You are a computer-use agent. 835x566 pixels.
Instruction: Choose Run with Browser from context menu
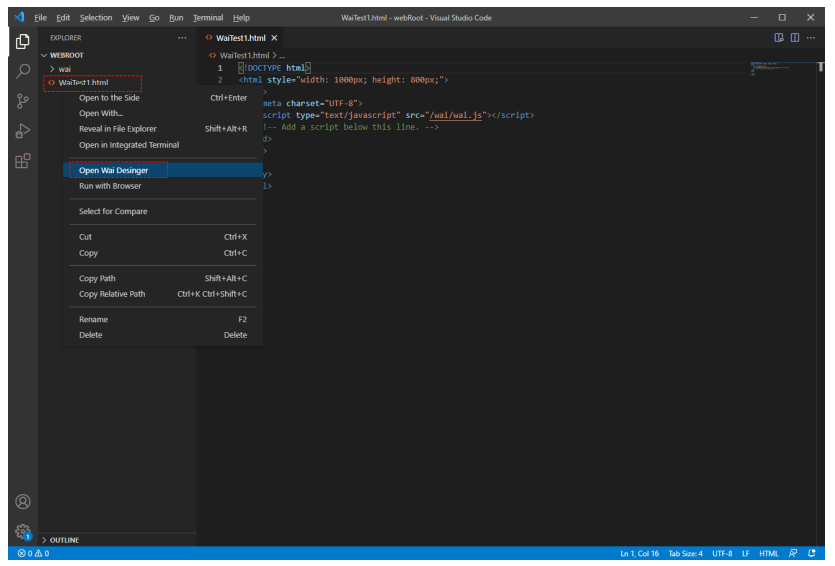click(110, 186)
